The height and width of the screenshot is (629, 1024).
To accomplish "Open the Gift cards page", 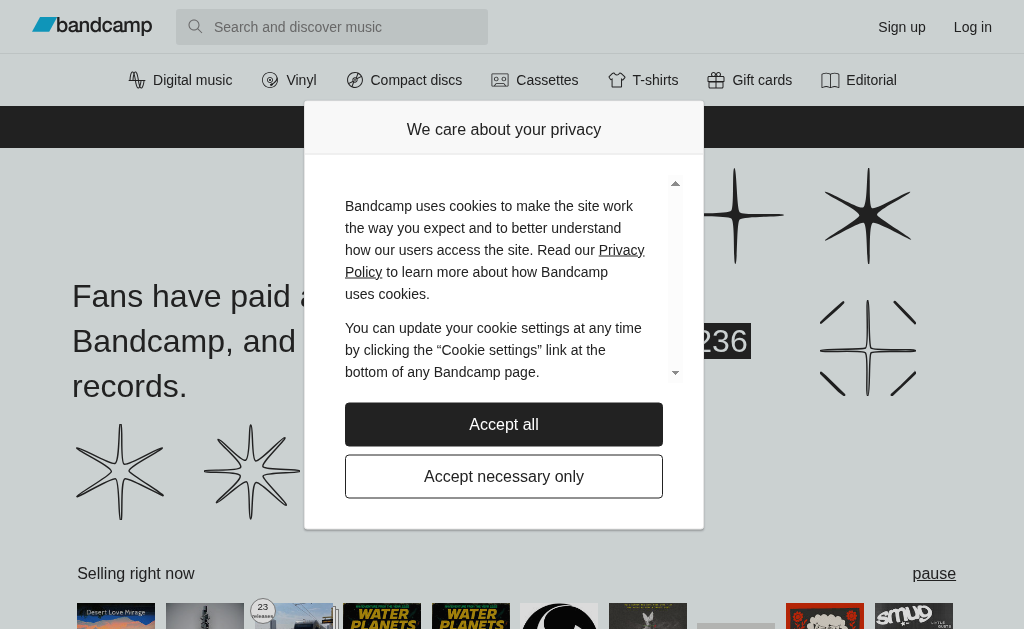I will pyautogui.click(x=762, y=80).
